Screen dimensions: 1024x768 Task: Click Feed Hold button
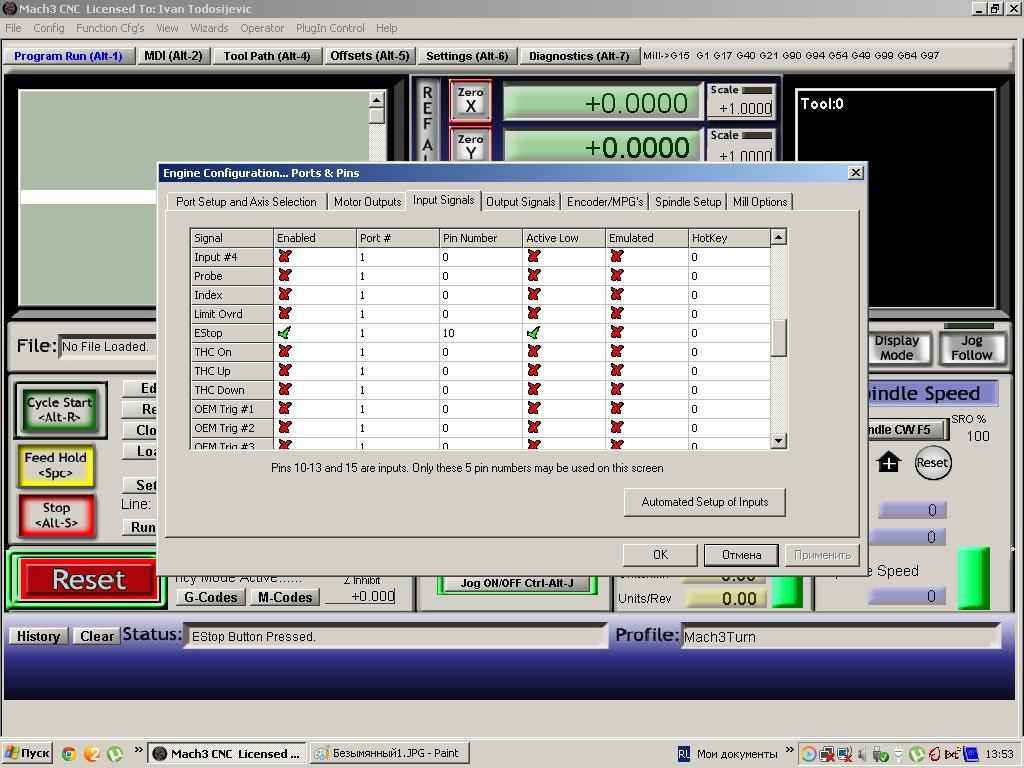coord(56,465)
